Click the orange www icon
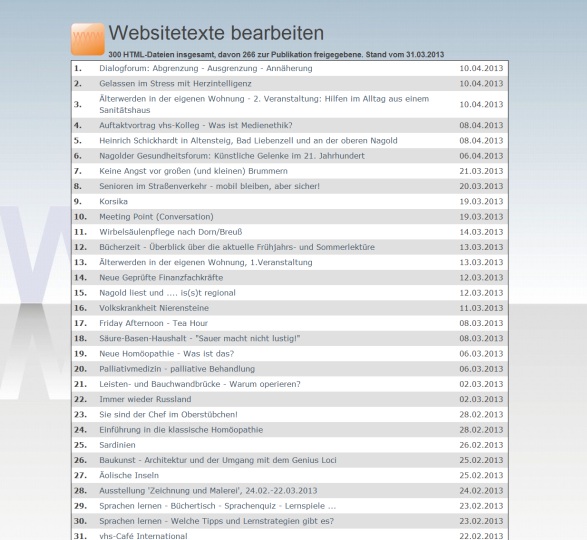The image size is (587, 540). click(88, 39)
